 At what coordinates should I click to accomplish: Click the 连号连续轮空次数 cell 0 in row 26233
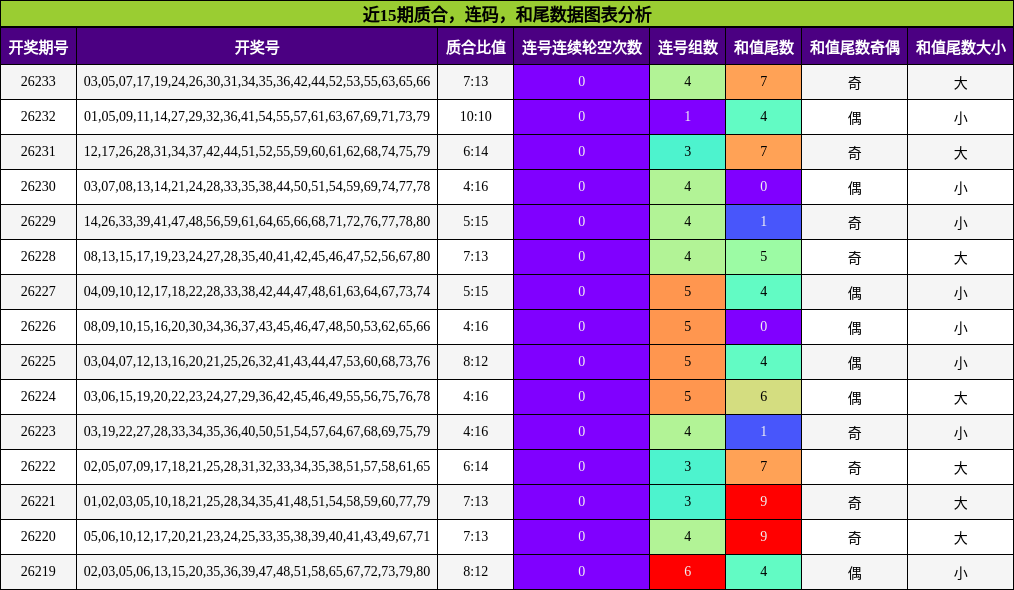[581, 82]
